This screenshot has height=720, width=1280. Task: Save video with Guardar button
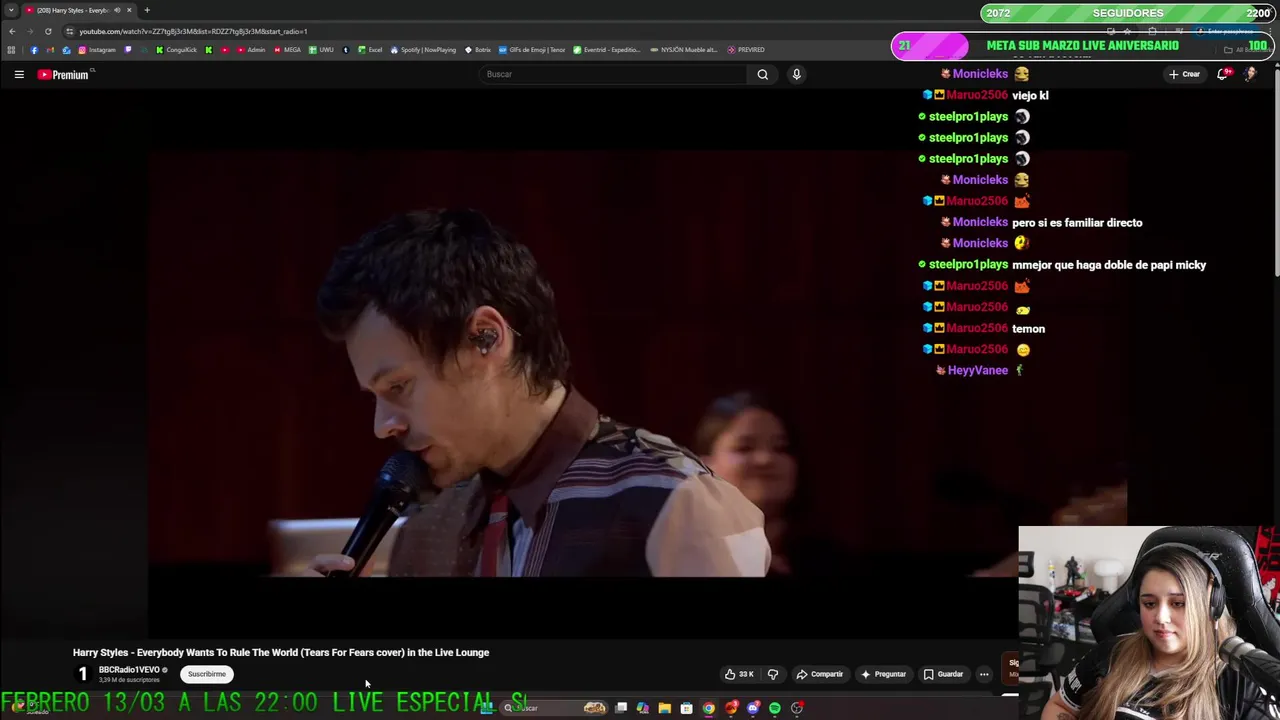(x=943, y=674)
